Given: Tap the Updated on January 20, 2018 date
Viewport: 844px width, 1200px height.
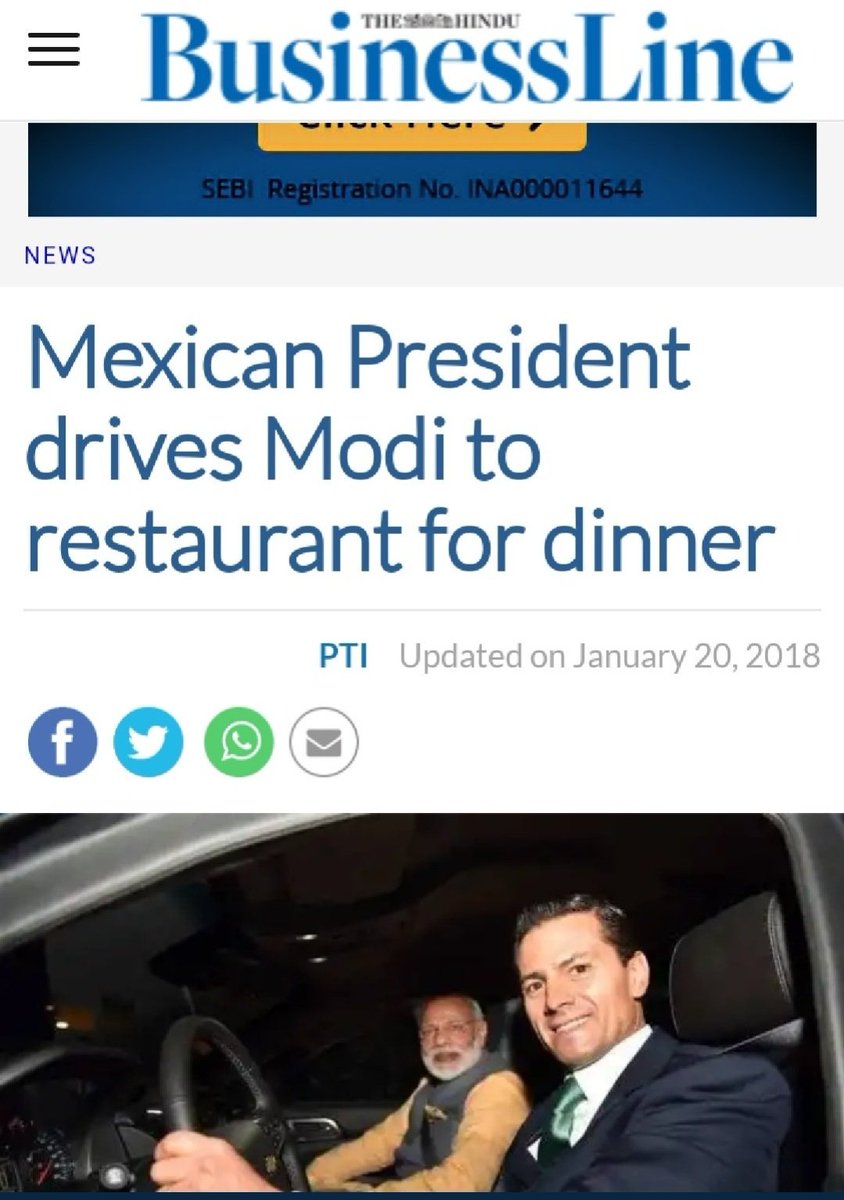Looking at the screenshot, I should tap(610, 656).
